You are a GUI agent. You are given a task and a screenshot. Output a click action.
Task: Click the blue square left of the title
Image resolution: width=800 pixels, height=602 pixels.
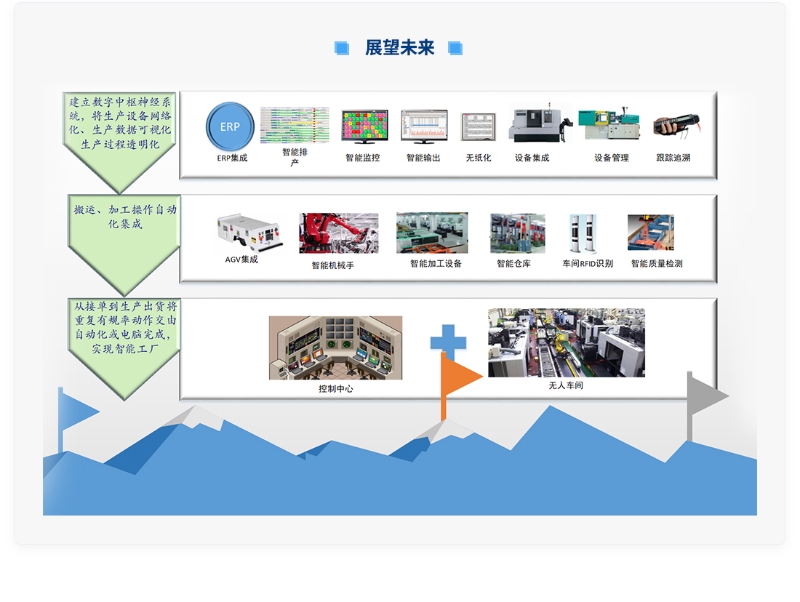[342, 48]
